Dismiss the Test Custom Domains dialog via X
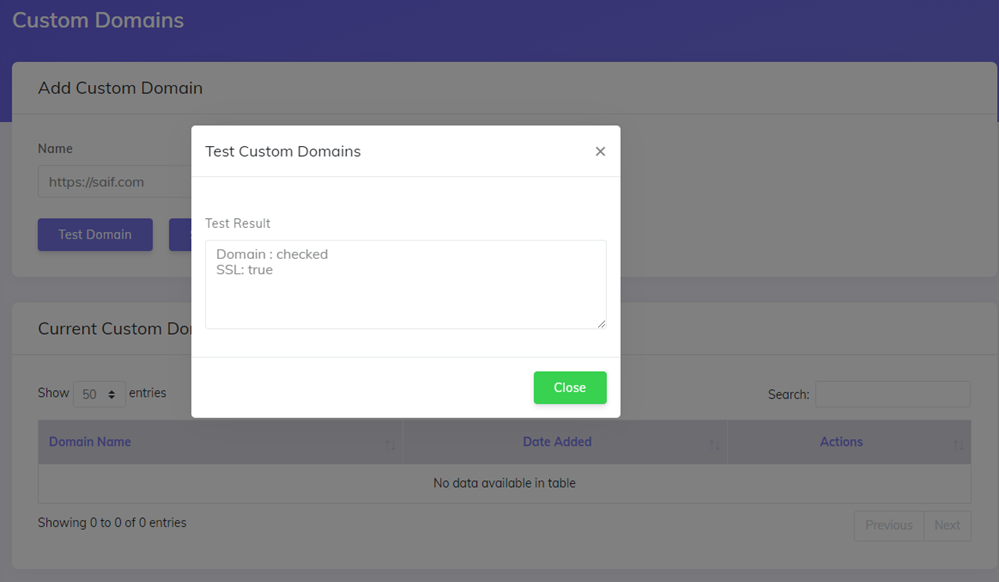The height and width of the screenshot is (582, 1000). [600, 151]
